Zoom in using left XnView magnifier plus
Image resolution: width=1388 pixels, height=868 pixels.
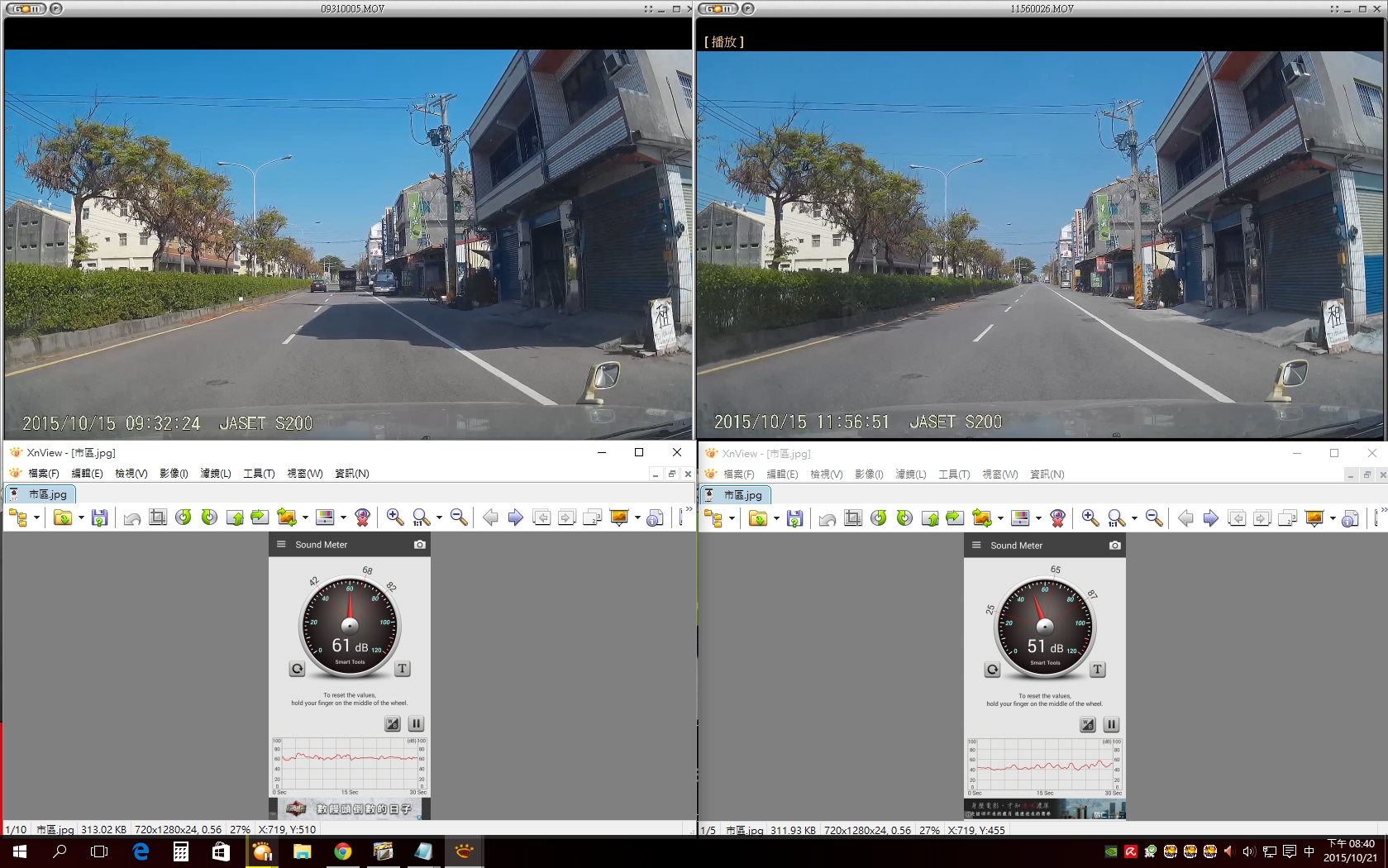[395, 517]
